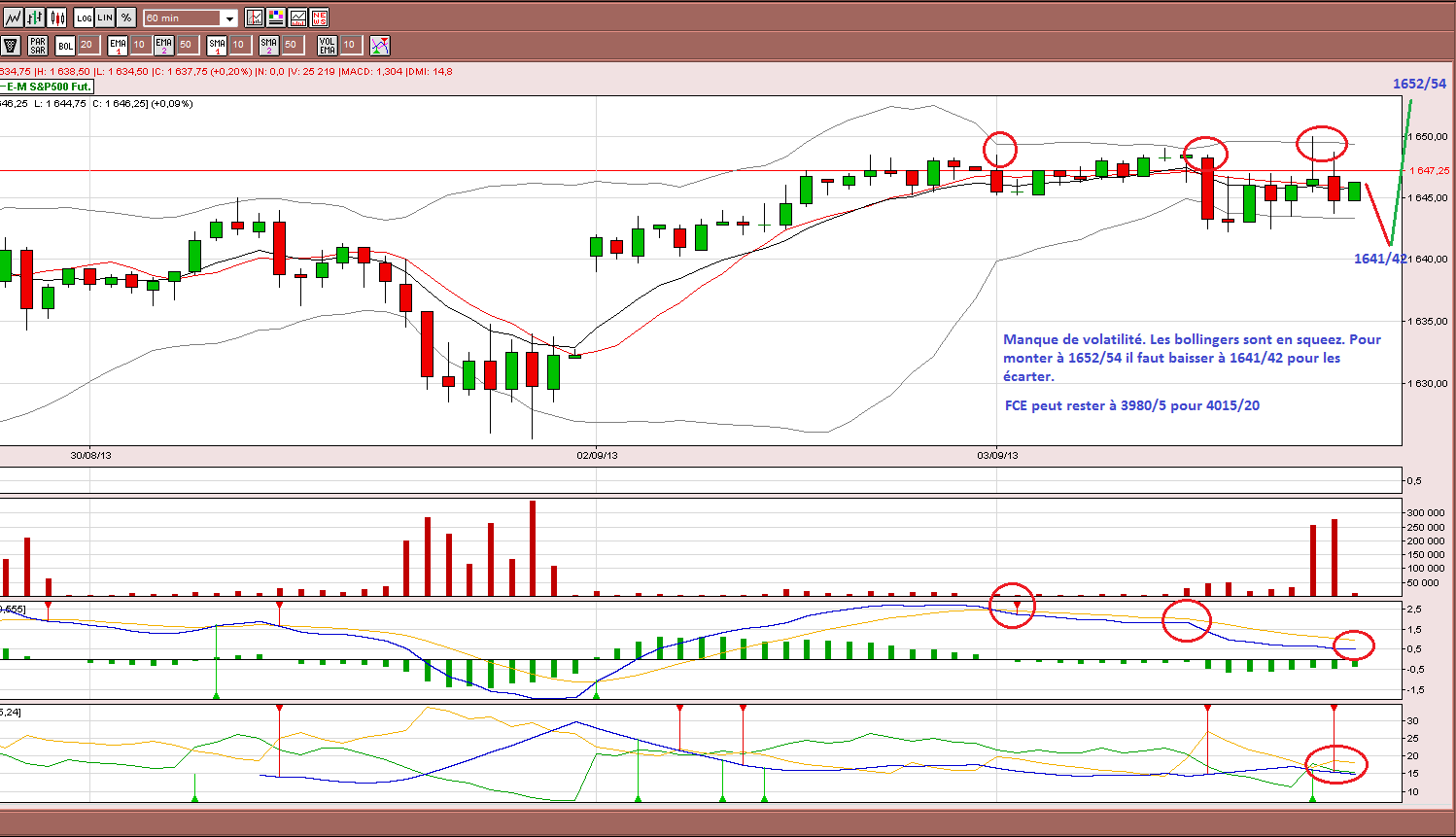The height and width of the screenshot is (837, 1456).
Task: Edit the EMA 1 period field
Action: 141,45
